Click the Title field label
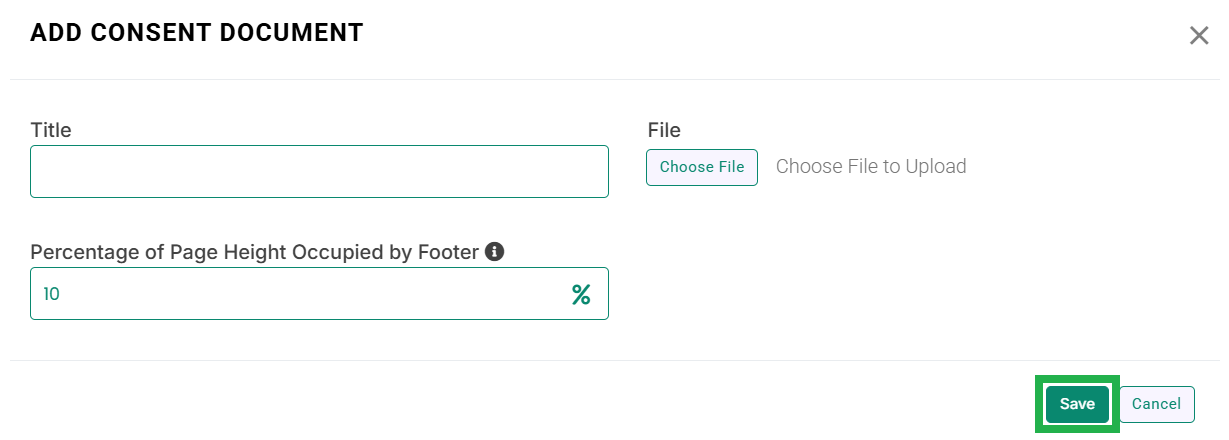This screenshot has width=1229, height=440. (51, 130)
